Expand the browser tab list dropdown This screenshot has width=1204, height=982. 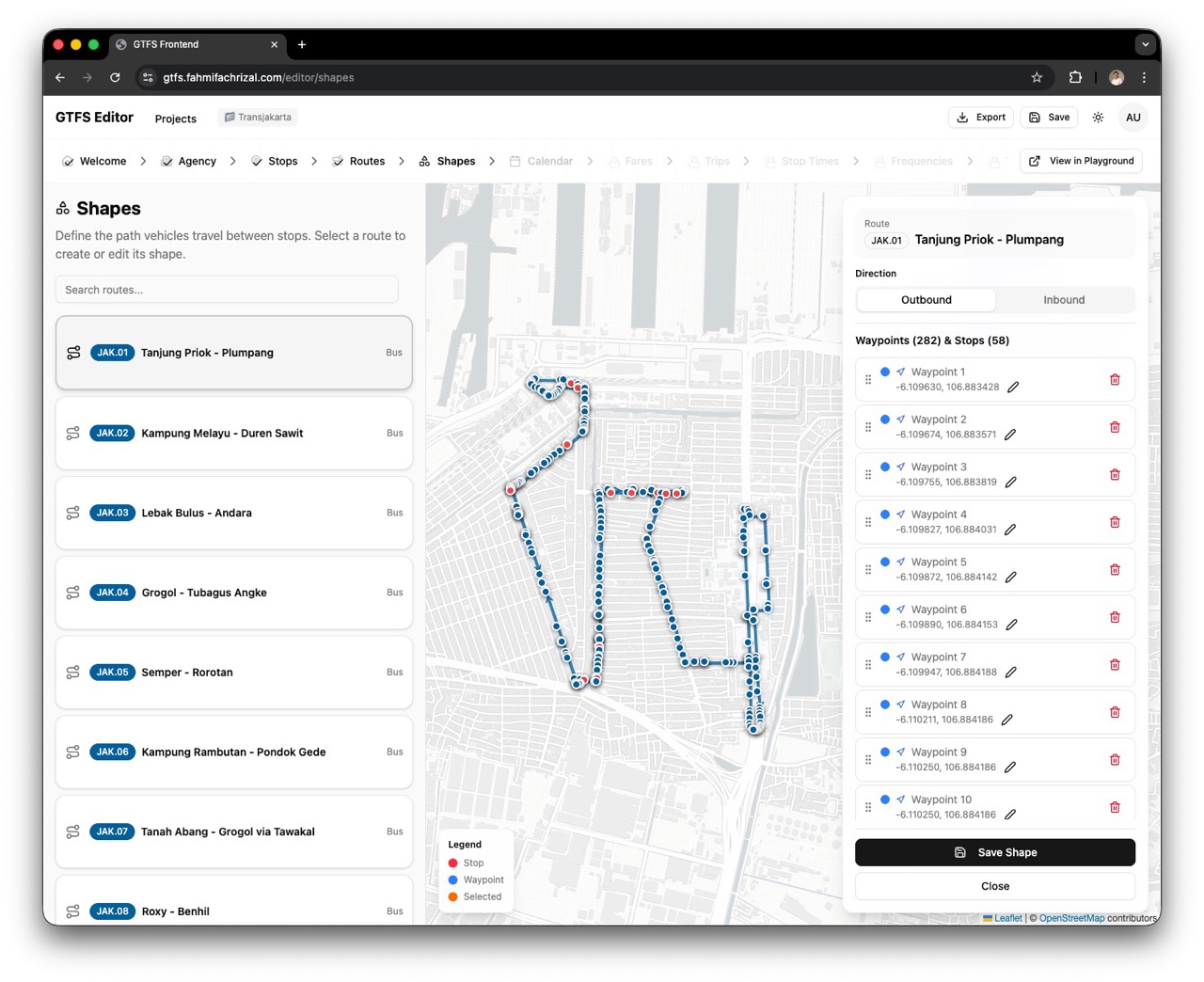pos(1145,44)
